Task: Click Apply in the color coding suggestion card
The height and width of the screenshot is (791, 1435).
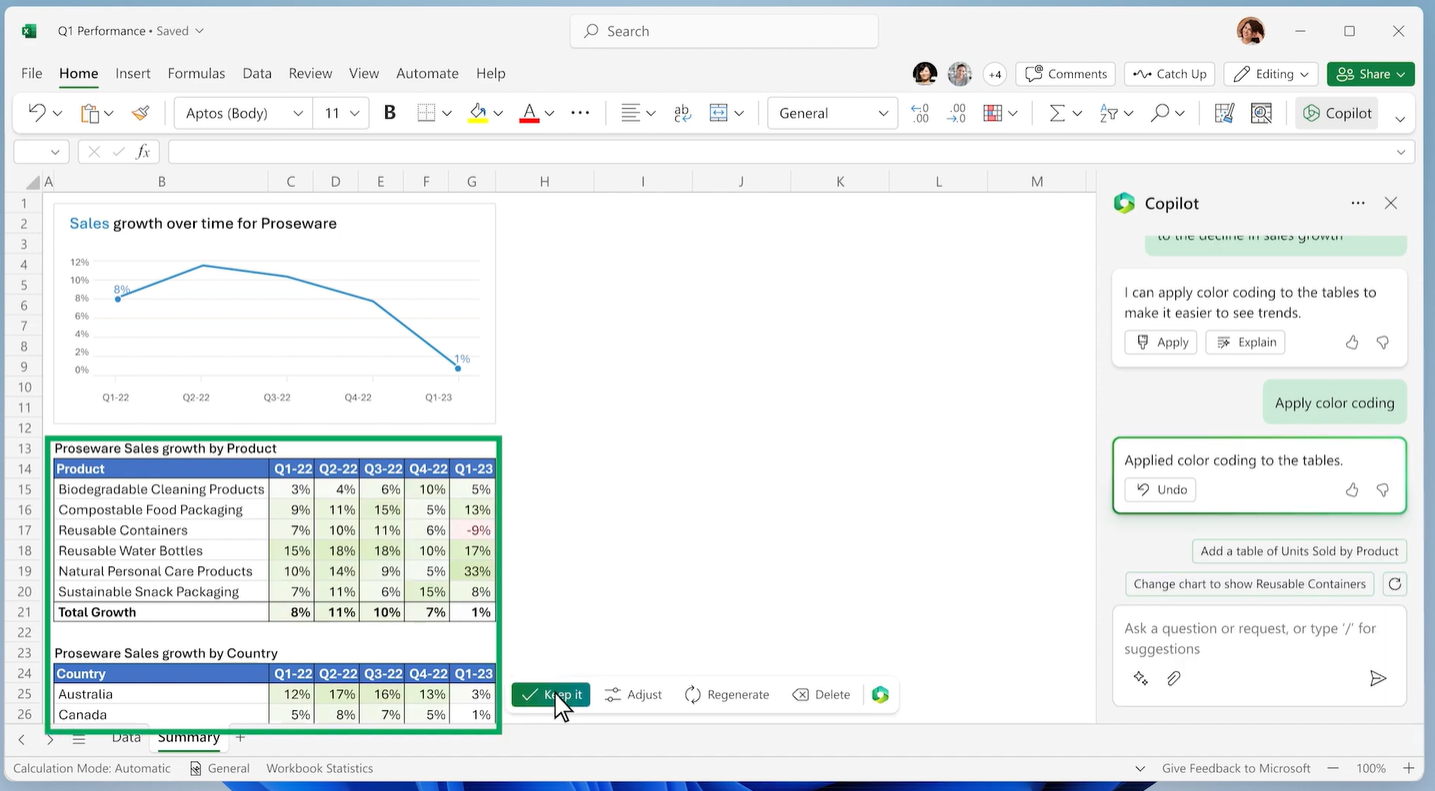Action: click(1161, 342)
